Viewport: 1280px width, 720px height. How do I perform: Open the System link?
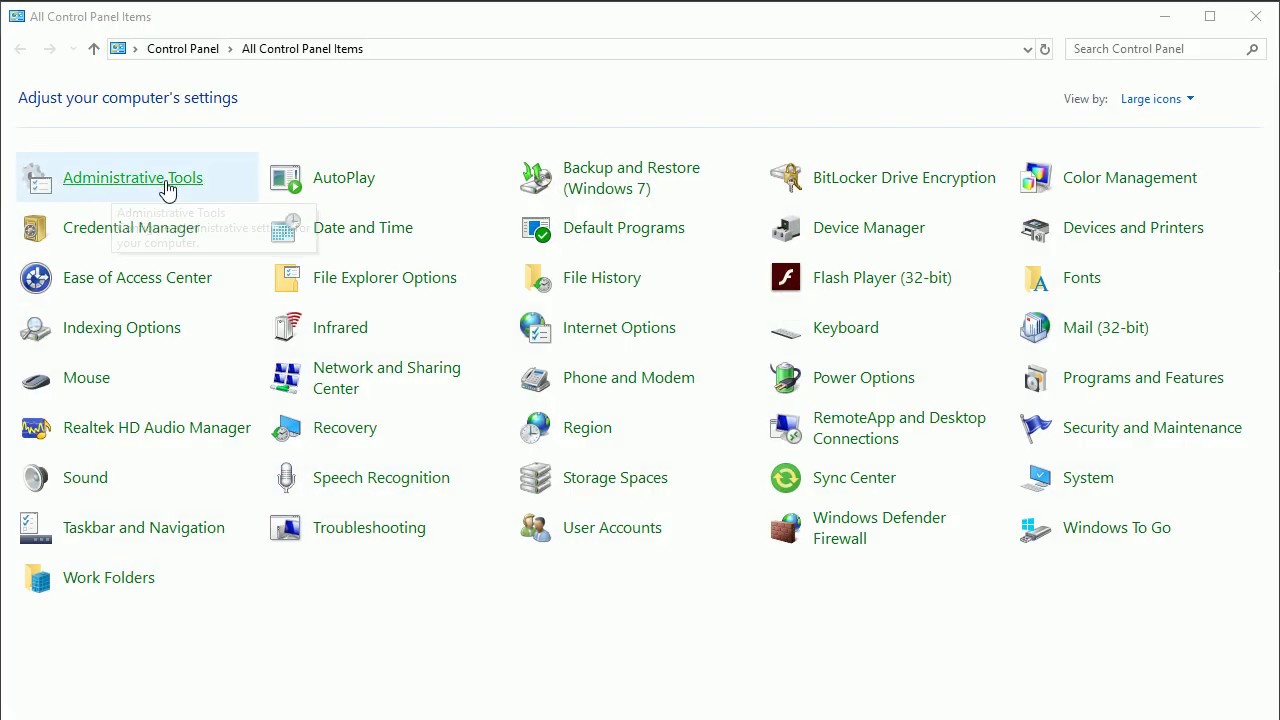[x=1088, y=478]
